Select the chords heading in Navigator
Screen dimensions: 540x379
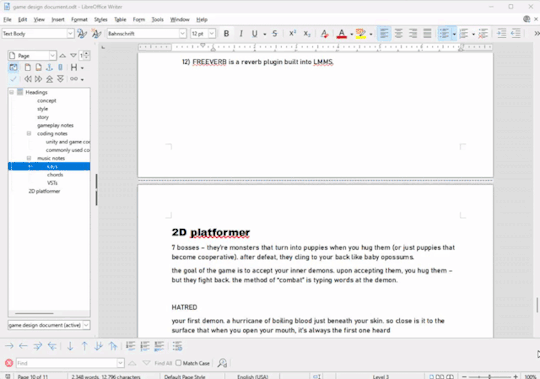tap(55, 175)
